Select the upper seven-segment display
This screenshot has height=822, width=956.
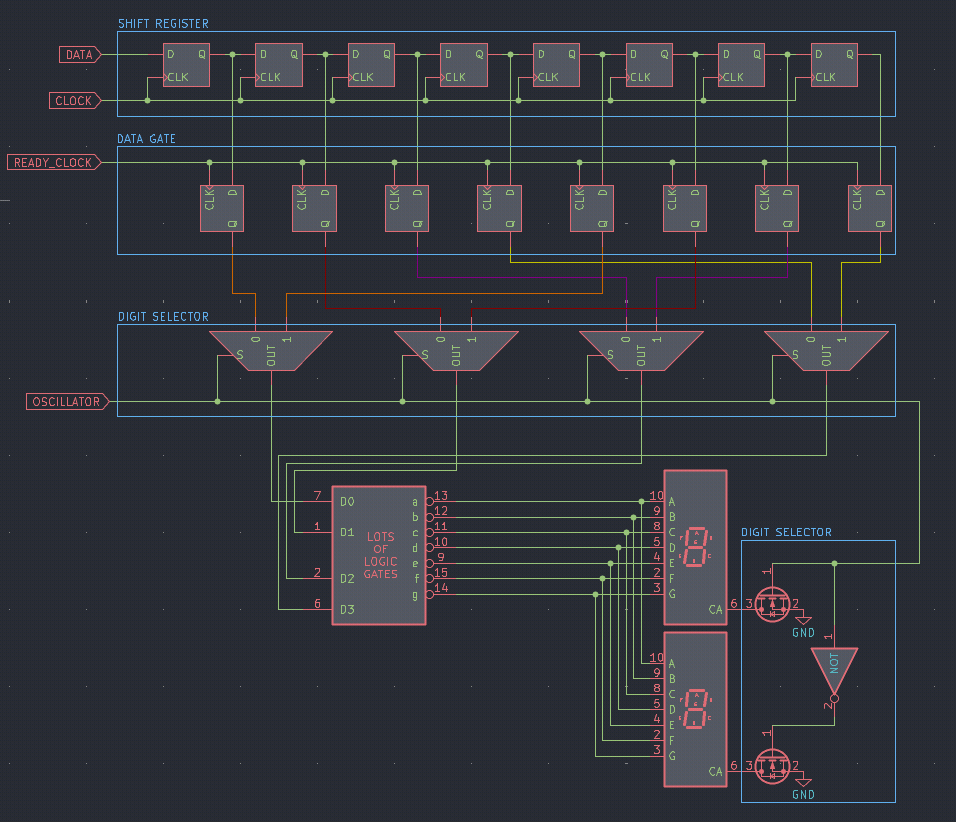point(695,548)
